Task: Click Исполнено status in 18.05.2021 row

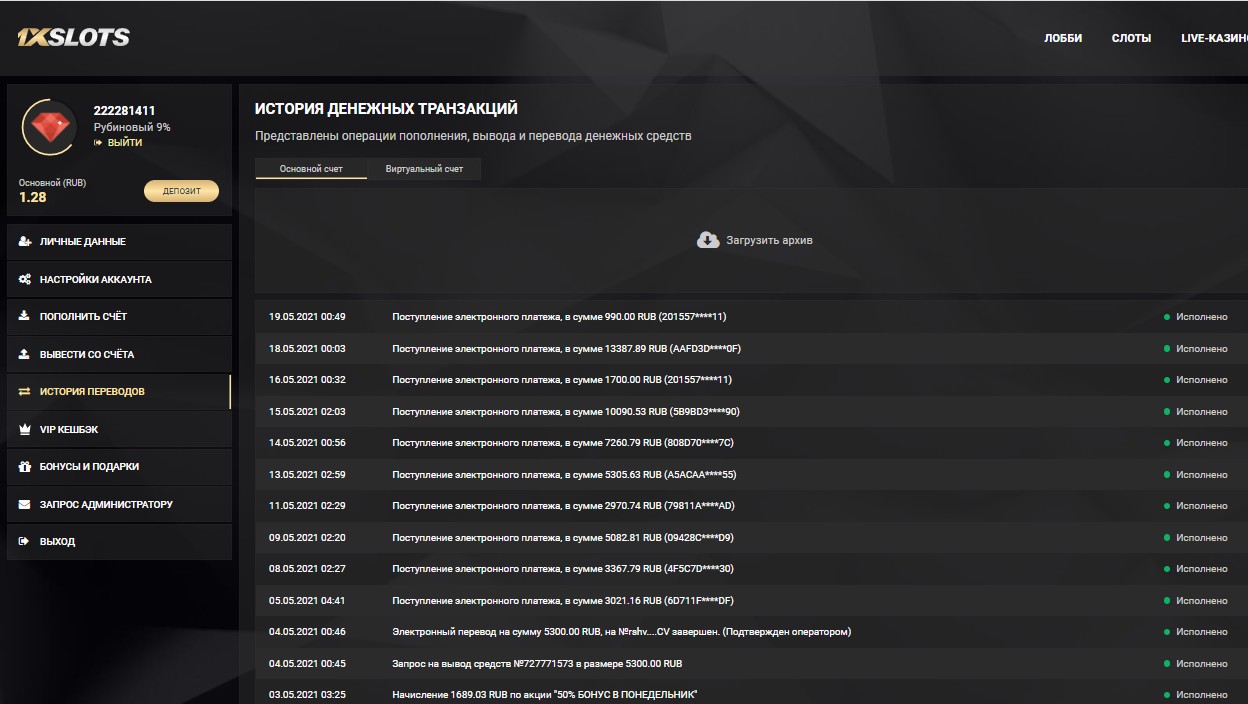Action: (1202, 349)
